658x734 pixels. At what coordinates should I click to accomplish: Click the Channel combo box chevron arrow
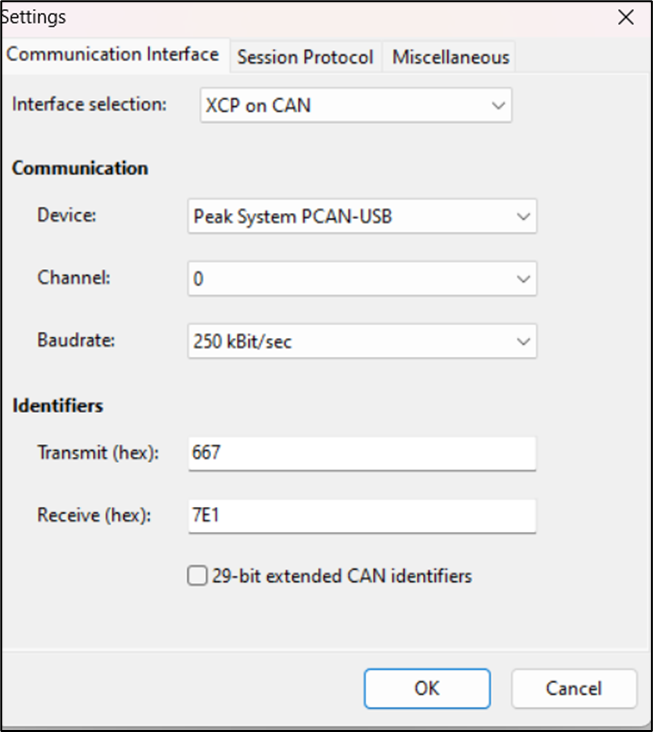point(522,279)
